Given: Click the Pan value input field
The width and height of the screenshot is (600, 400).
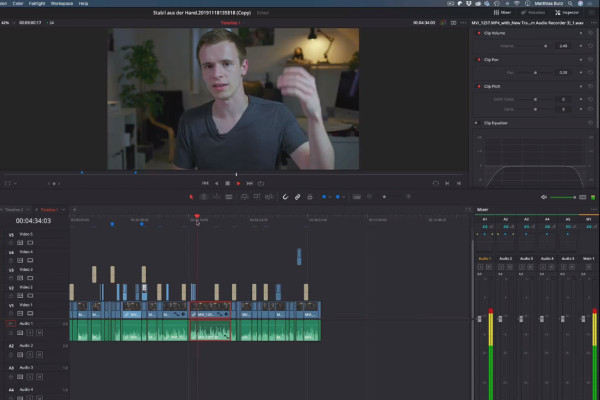Looking at the screenshot, I should coord(563,72).
